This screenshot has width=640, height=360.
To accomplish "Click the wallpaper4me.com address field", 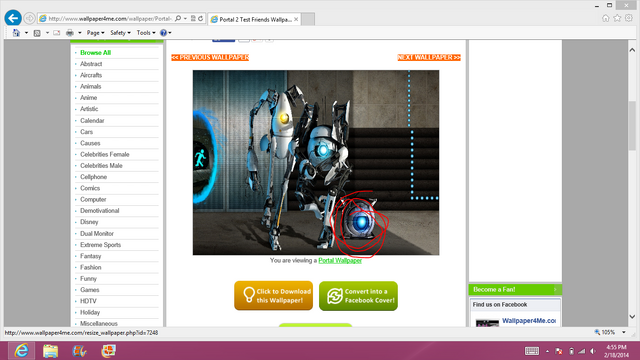I will (x=109, y=19).
